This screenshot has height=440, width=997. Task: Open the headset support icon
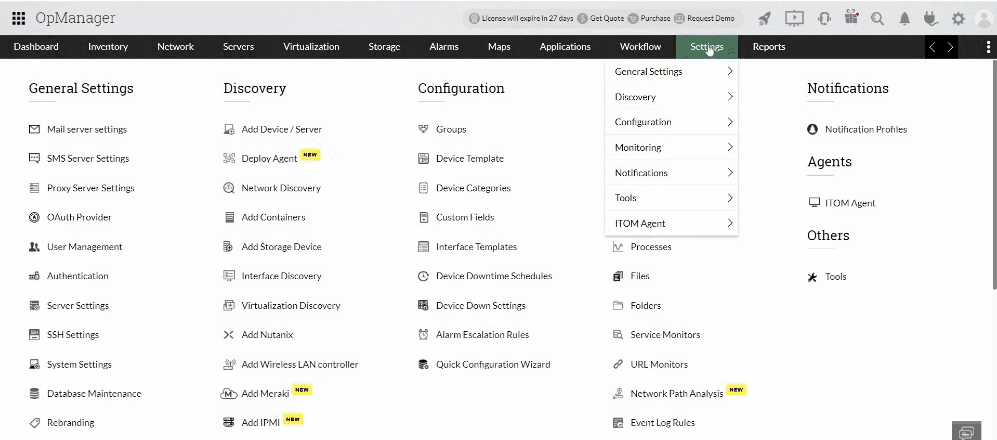(x=824, y=18)
